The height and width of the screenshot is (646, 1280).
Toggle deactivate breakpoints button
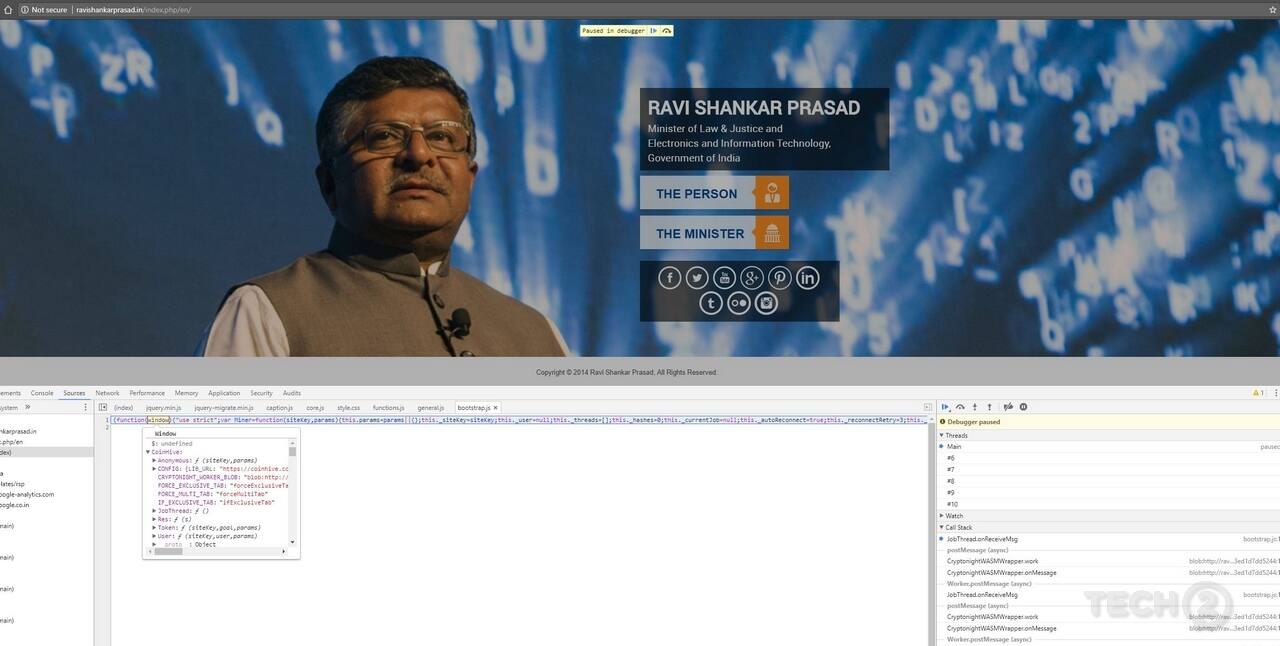(1008, 407)
